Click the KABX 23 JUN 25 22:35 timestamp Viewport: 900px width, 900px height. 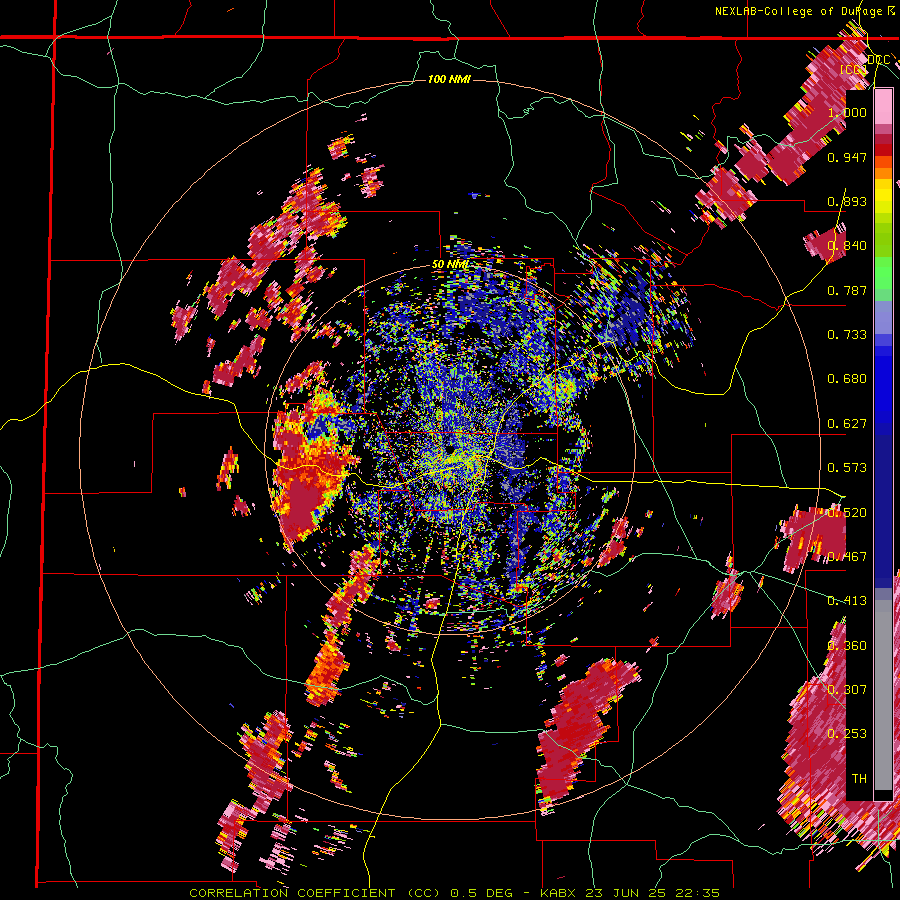pyautogui.click(x=630, y=893)
